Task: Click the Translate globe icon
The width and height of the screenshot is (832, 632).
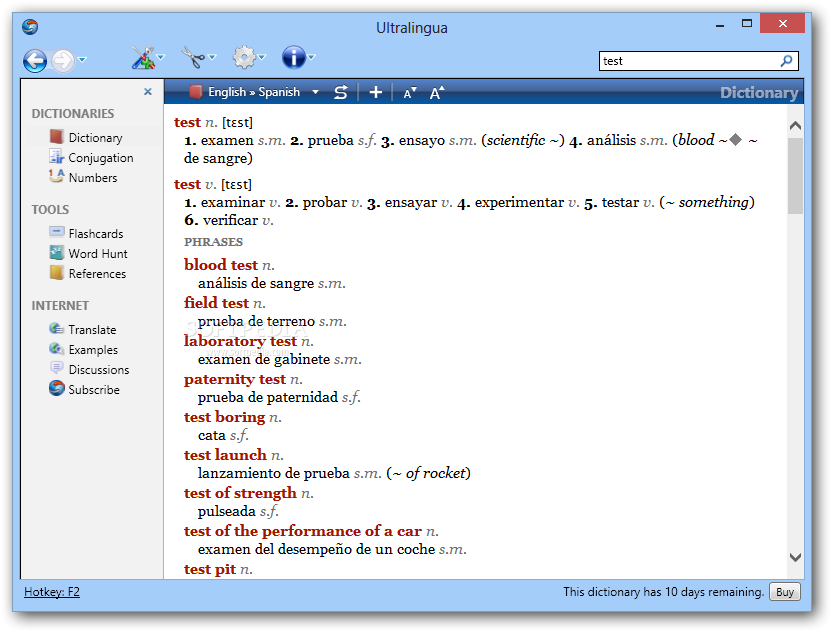Action: pyautogui.click(x=56, y=328)
